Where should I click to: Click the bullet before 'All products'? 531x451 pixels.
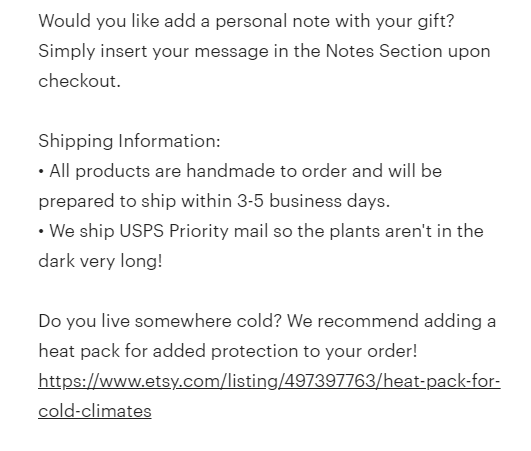pyautogui.click(x=41, y=171)
